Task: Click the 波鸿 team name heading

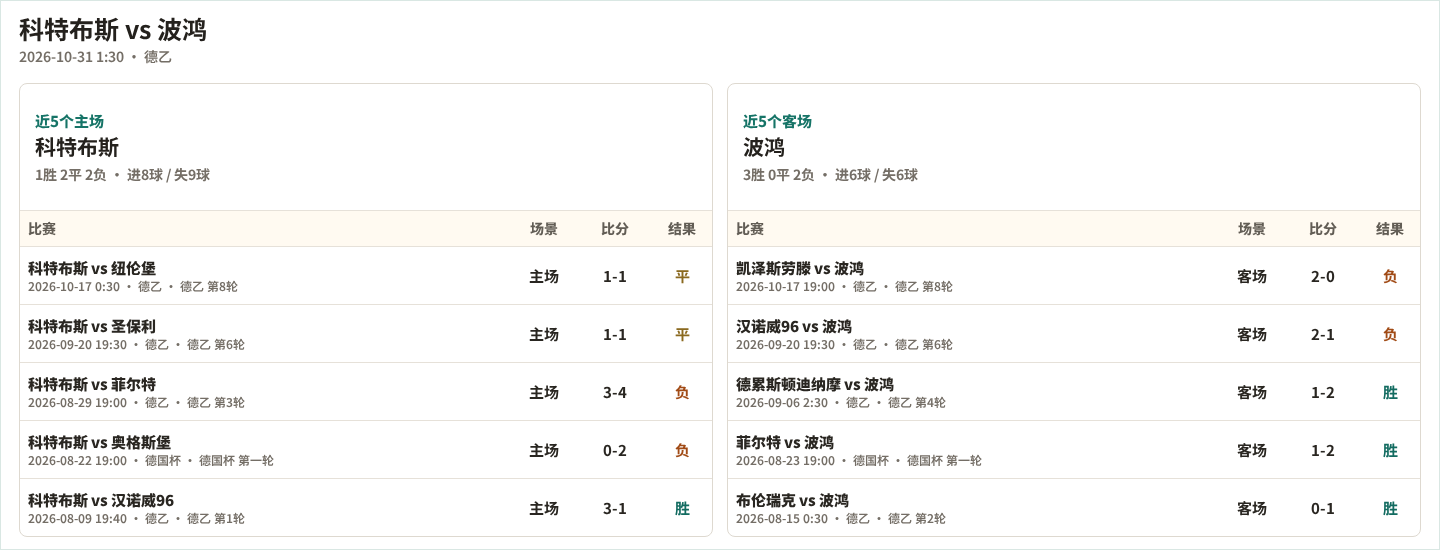Action: [x=764, y=147]
